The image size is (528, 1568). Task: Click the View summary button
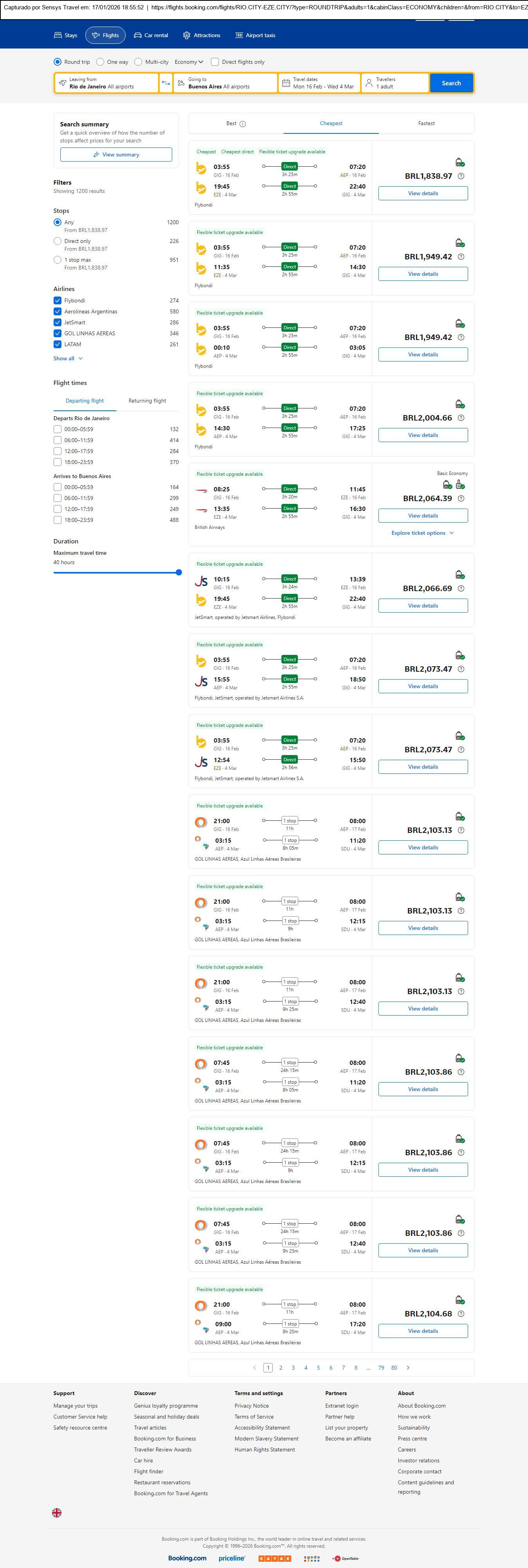[x=116, y=155]
